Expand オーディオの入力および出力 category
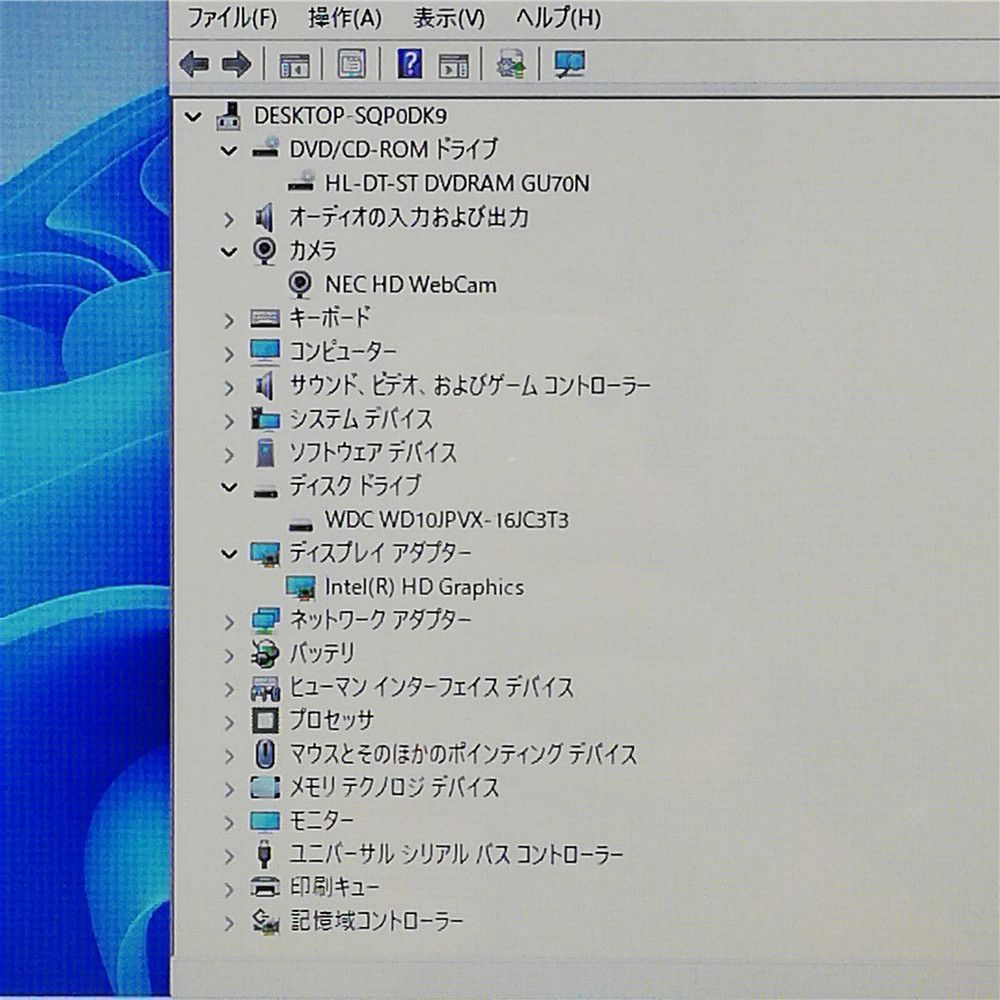This screenshot has width=1000, height=1000. point(228,219)
